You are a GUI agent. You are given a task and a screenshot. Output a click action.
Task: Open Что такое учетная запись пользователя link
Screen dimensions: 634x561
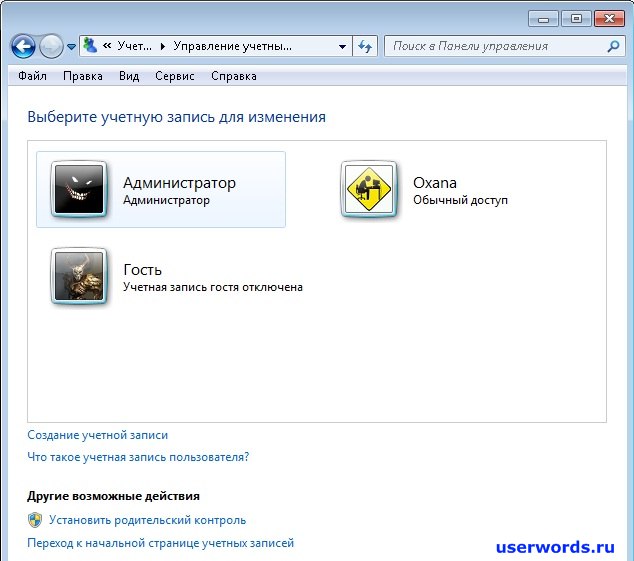point(138,457)
